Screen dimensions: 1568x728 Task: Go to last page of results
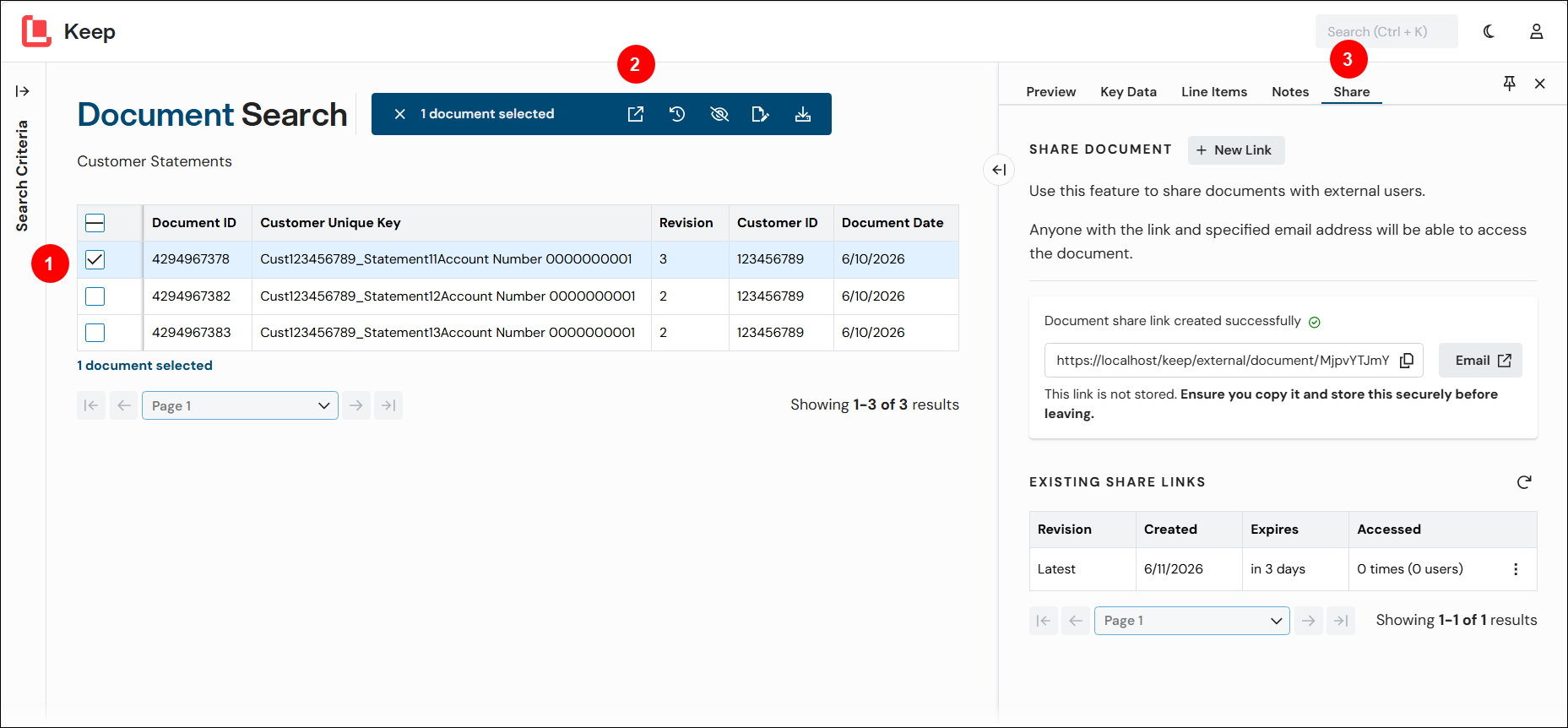388,405
